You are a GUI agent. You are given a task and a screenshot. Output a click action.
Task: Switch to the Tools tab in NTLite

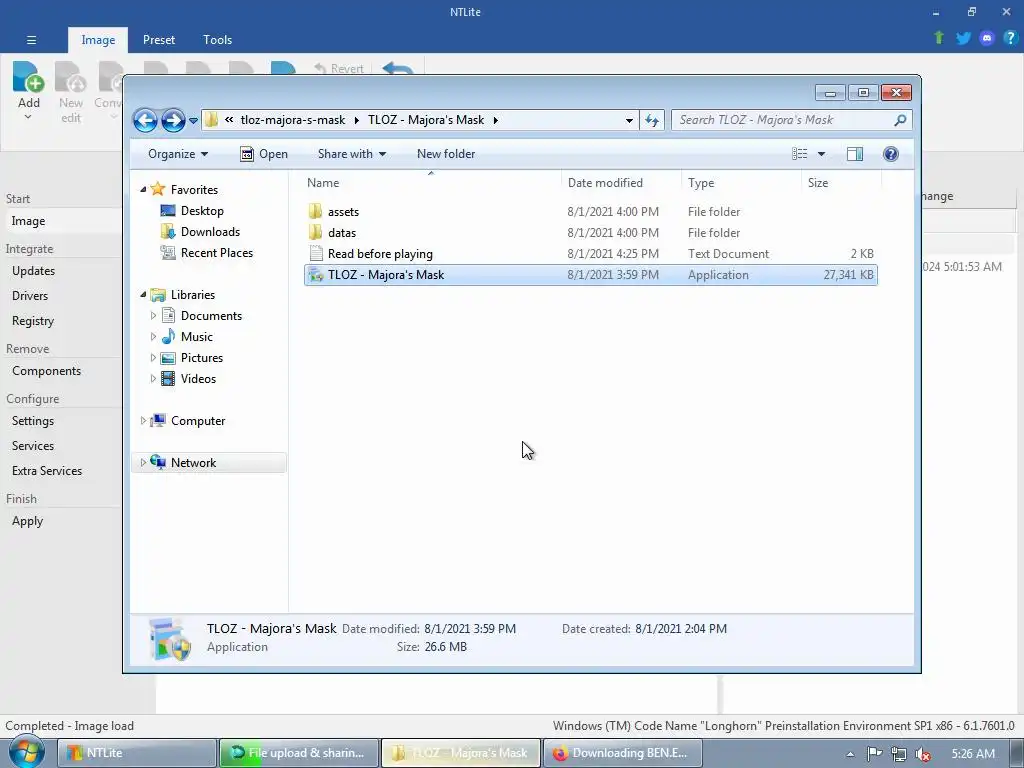217,40
